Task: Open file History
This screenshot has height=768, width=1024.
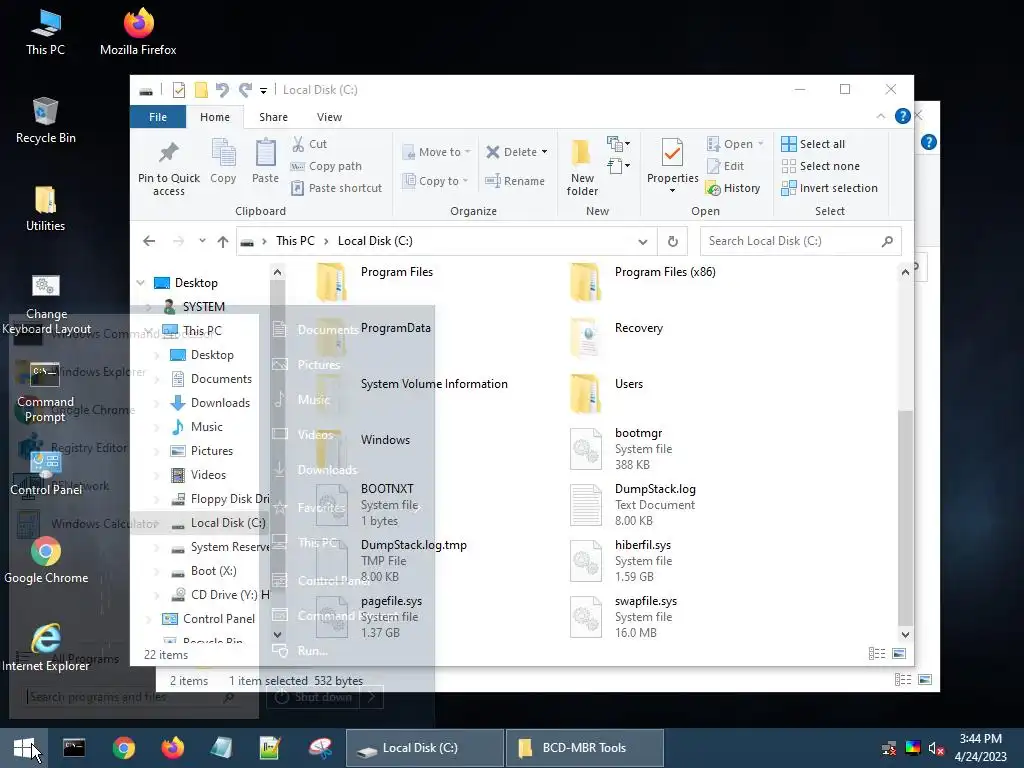Action: [x=733, y=188]
